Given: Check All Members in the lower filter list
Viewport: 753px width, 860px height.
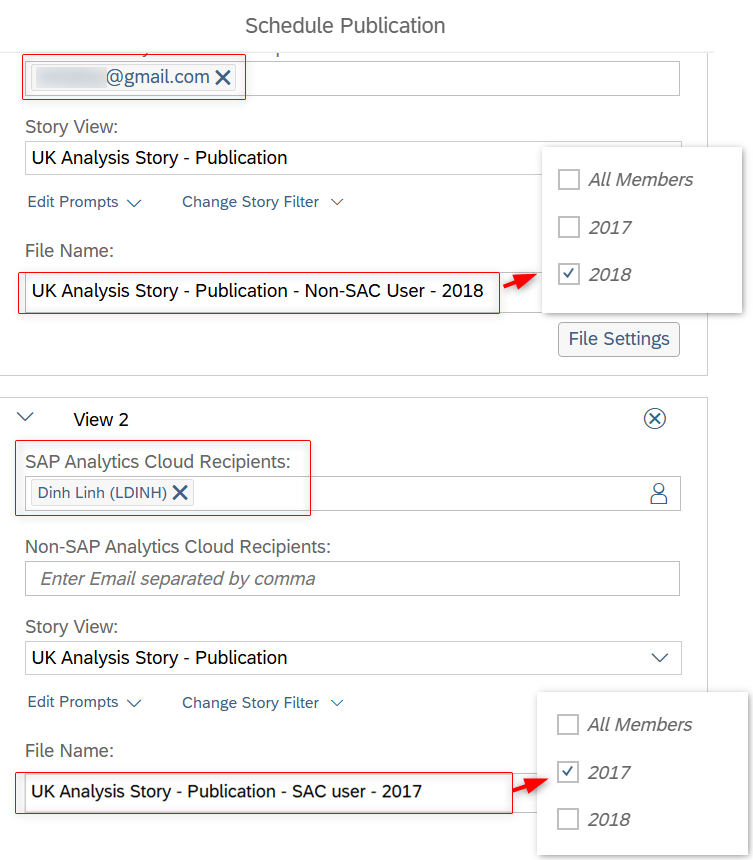Looking at the screenshot, I should [x=568, y=725].
